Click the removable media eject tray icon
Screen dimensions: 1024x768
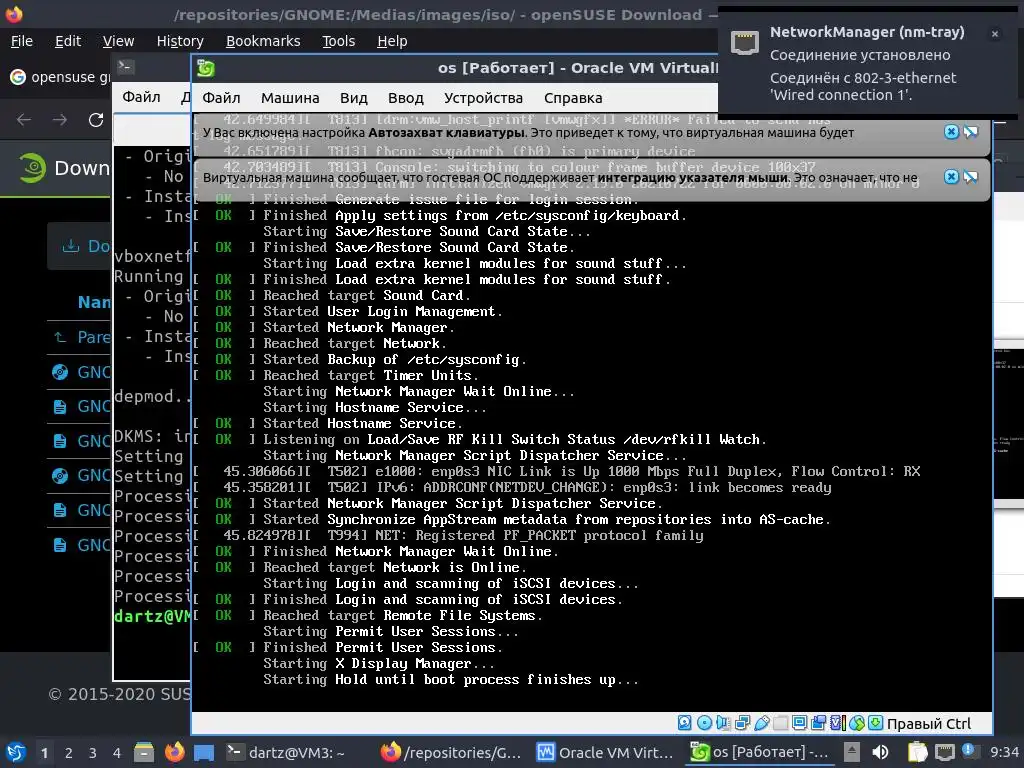click(x=851, y=752)
